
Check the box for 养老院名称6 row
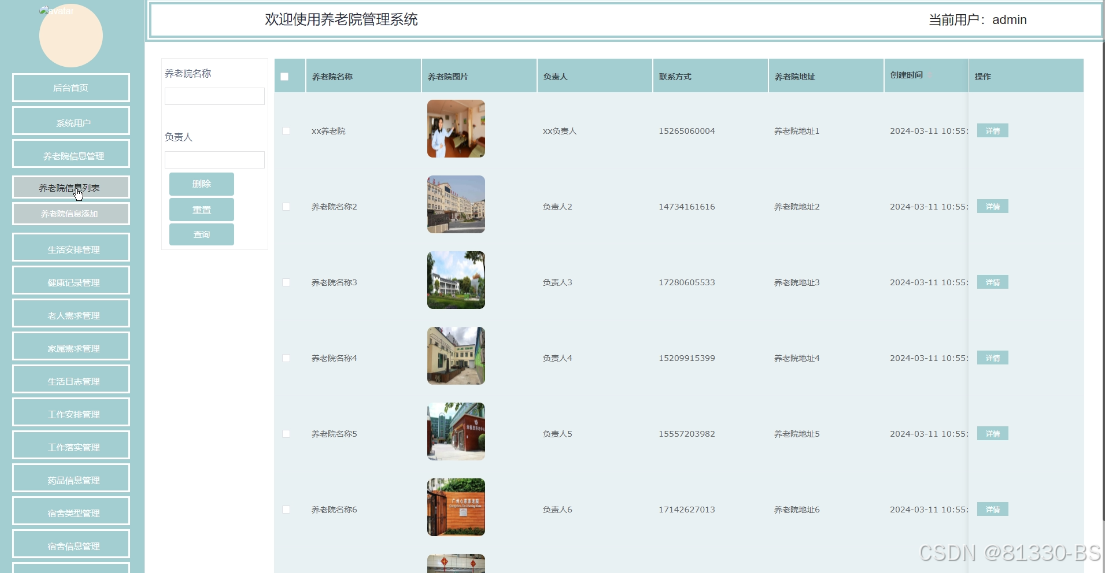[286, 510]
